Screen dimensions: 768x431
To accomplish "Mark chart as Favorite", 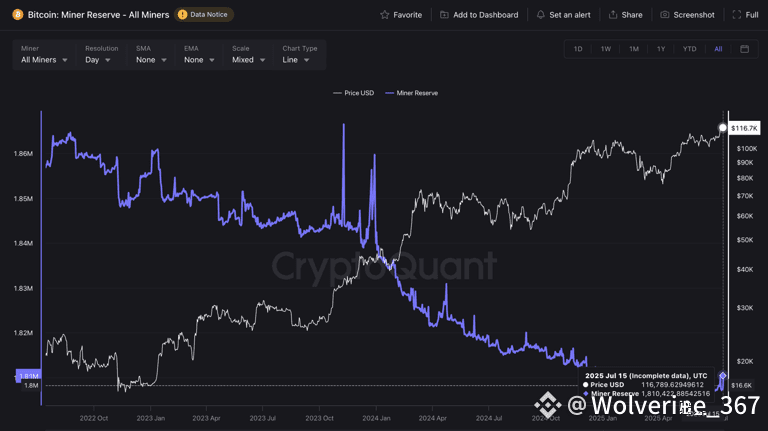I will click(401, 15).
